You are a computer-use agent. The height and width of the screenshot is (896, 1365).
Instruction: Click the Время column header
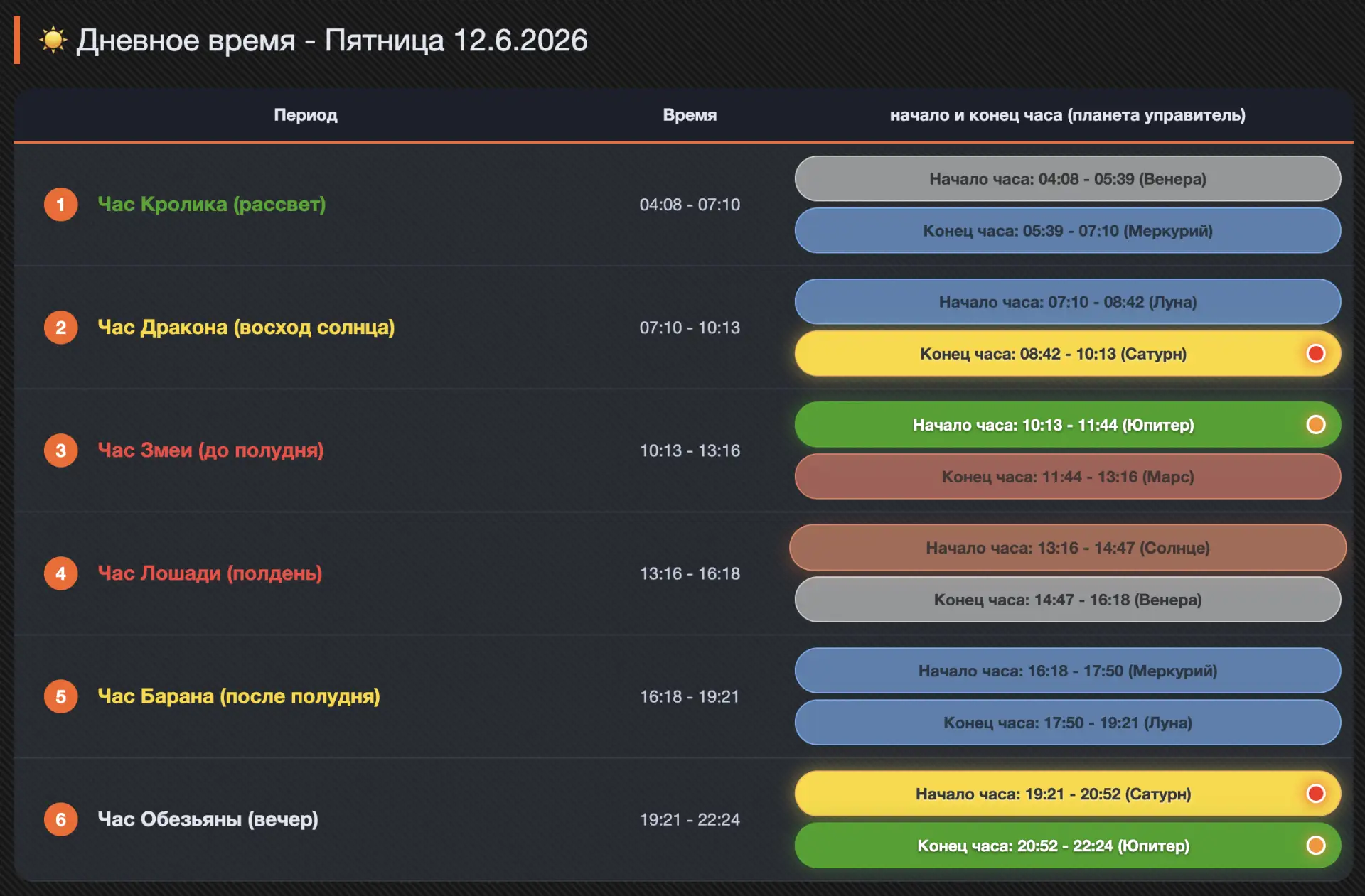point(690,114)
